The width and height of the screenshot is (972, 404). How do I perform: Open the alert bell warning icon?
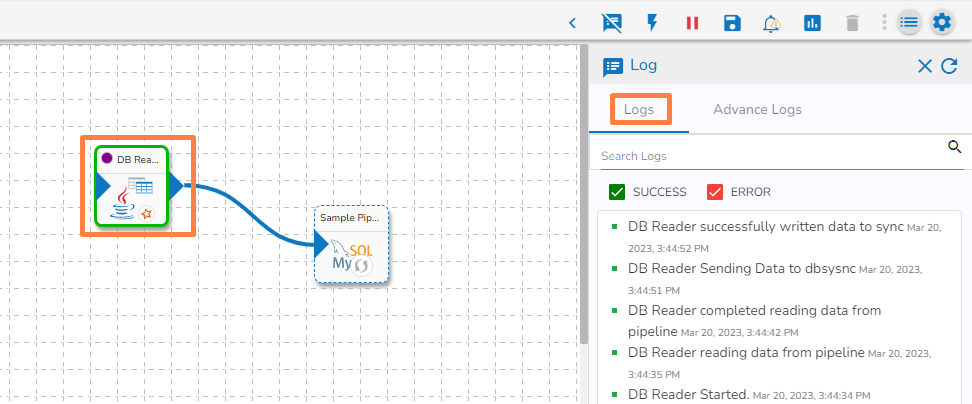click(772, 24)
